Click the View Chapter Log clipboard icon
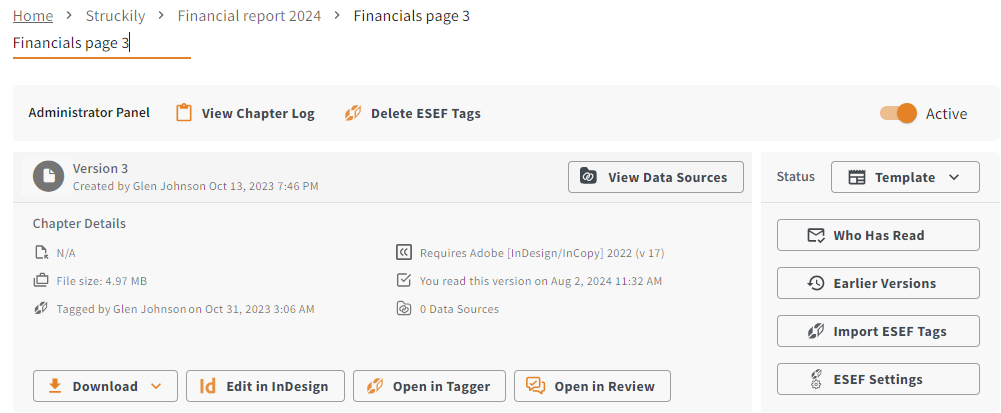The image size is (1001, 413). (x=184, y=113)
